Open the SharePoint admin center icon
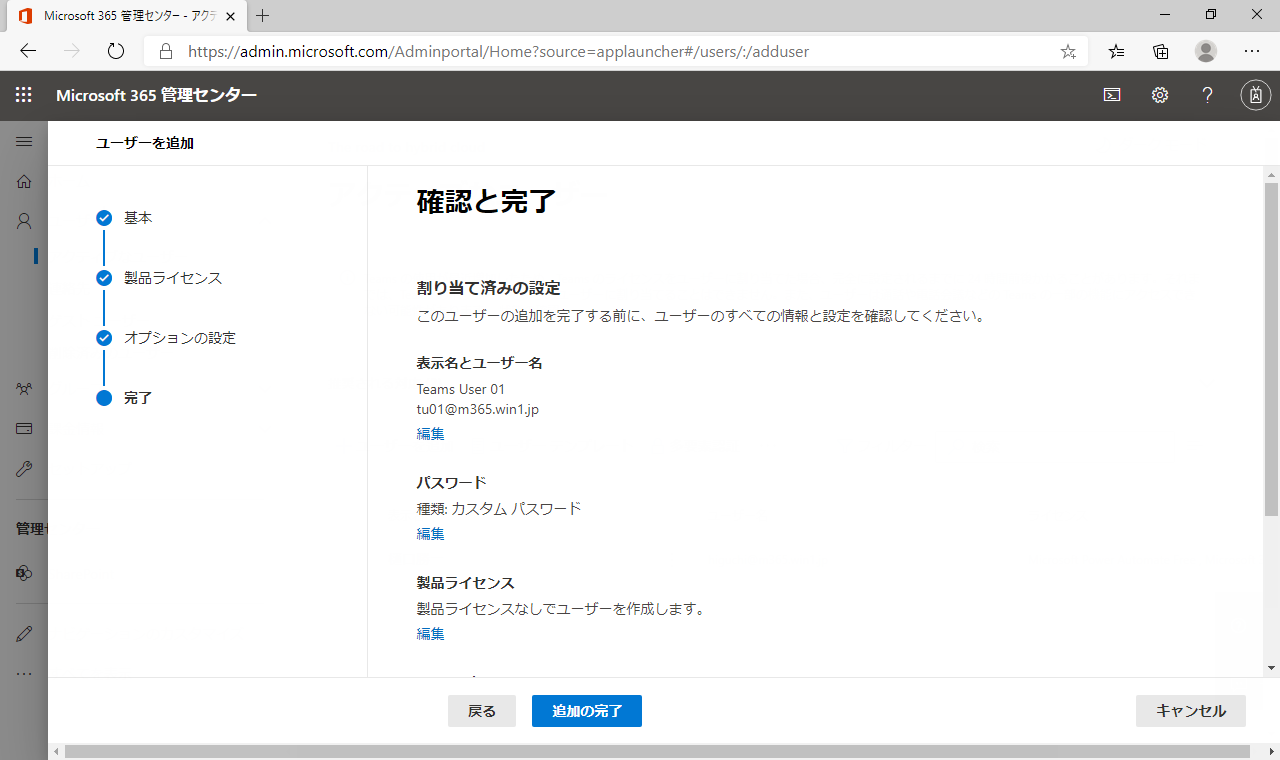This screenshot has width=1280, height=760. pyautogui.click(x=24, y=573)
